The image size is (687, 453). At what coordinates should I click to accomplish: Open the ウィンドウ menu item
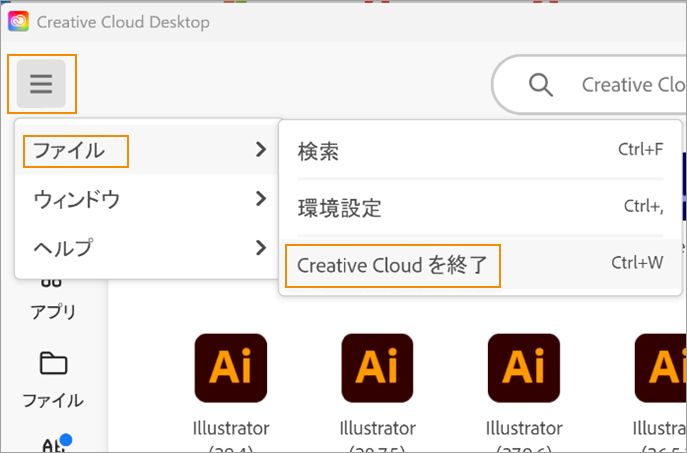pyautogui.click(x=147, y=199)
